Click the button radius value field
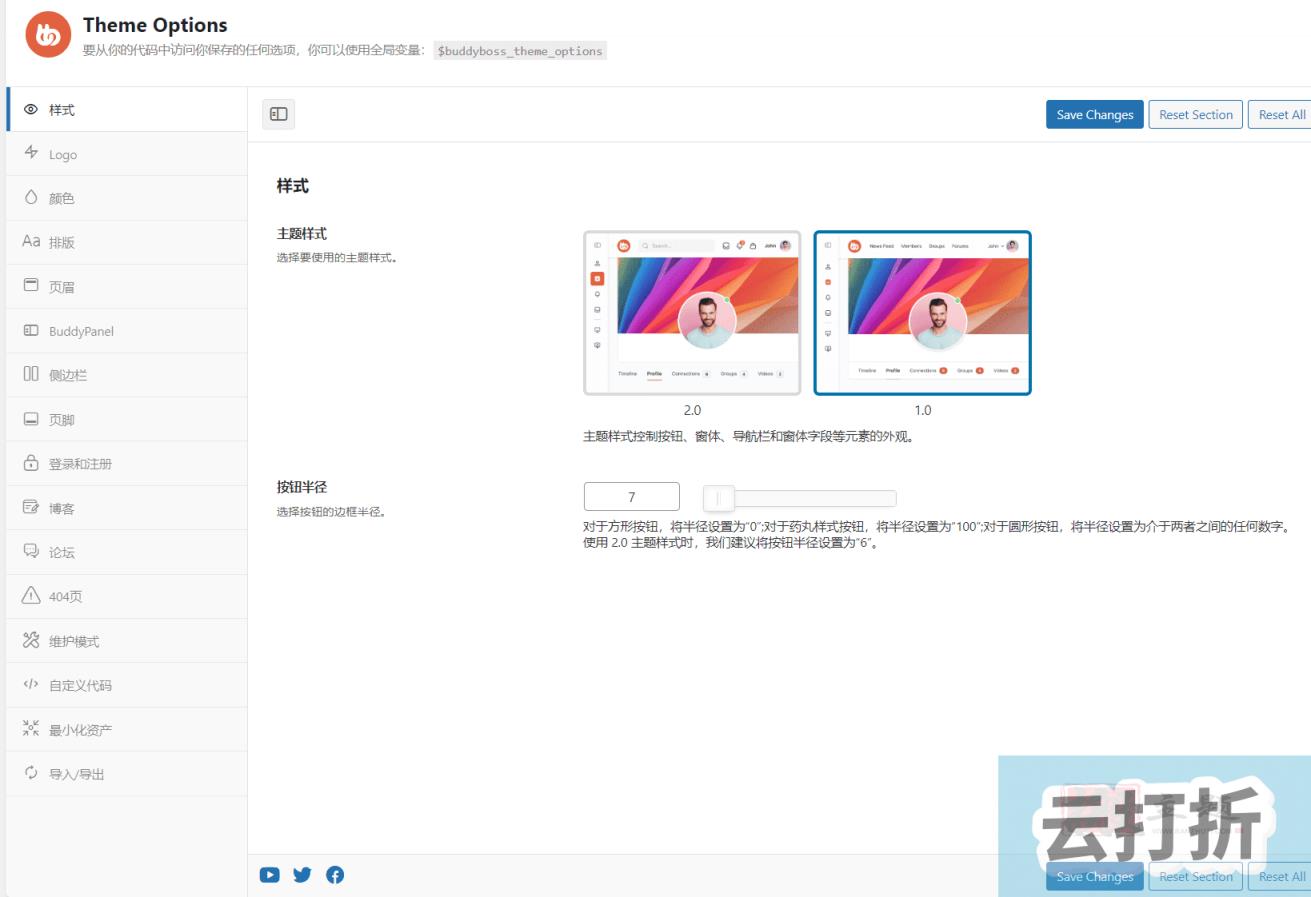 [632, 497]
